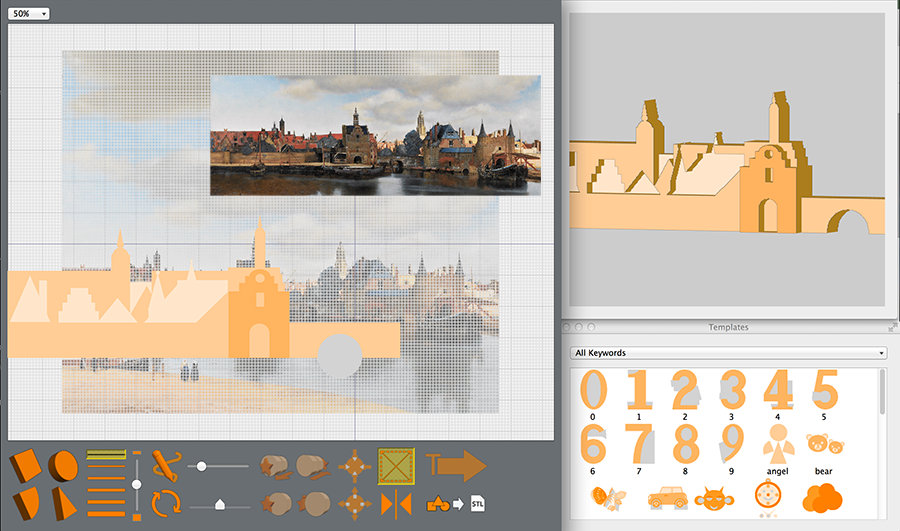
Task: Select the number 2 template
Action: click(x=685, y=390)
